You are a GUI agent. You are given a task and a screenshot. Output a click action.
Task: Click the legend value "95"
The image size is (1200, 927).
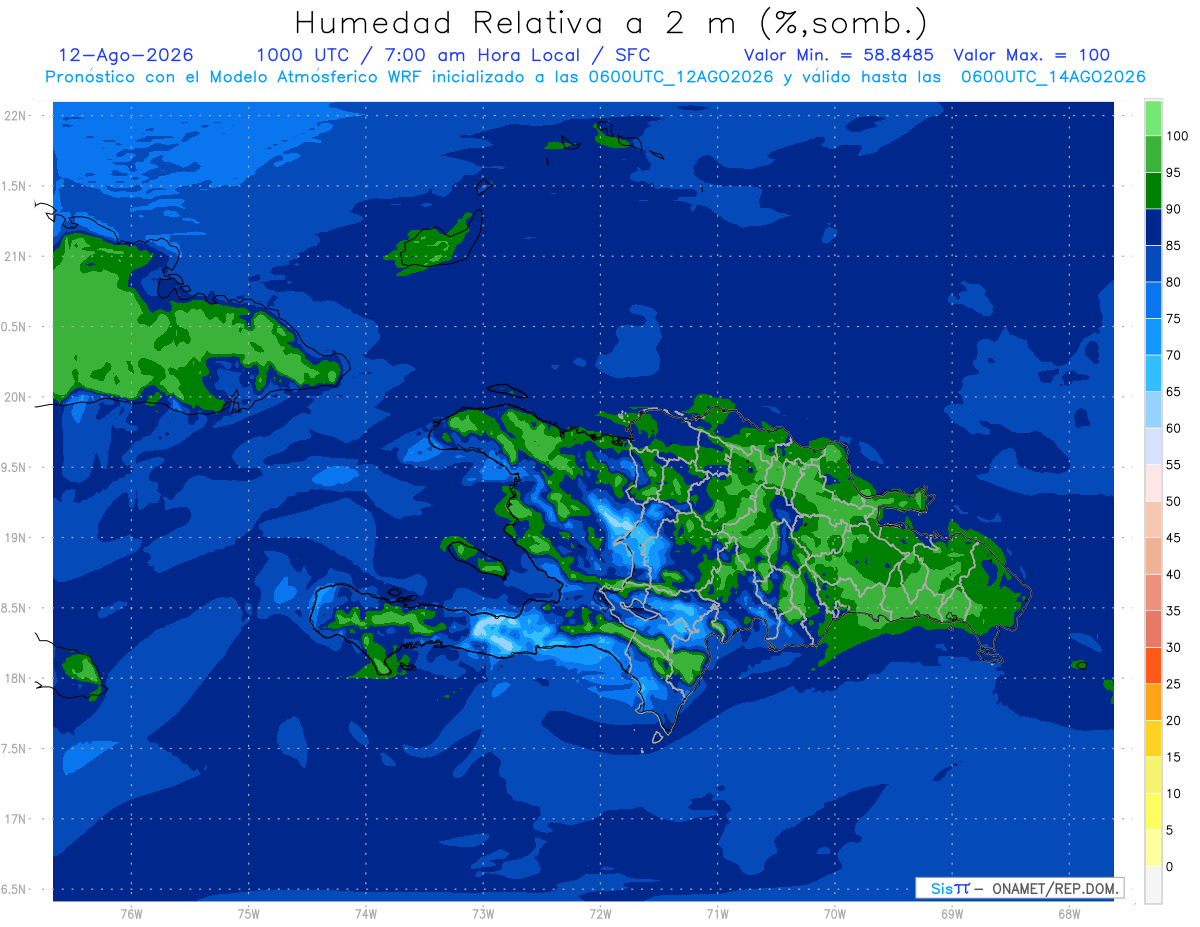point(1173,172)
